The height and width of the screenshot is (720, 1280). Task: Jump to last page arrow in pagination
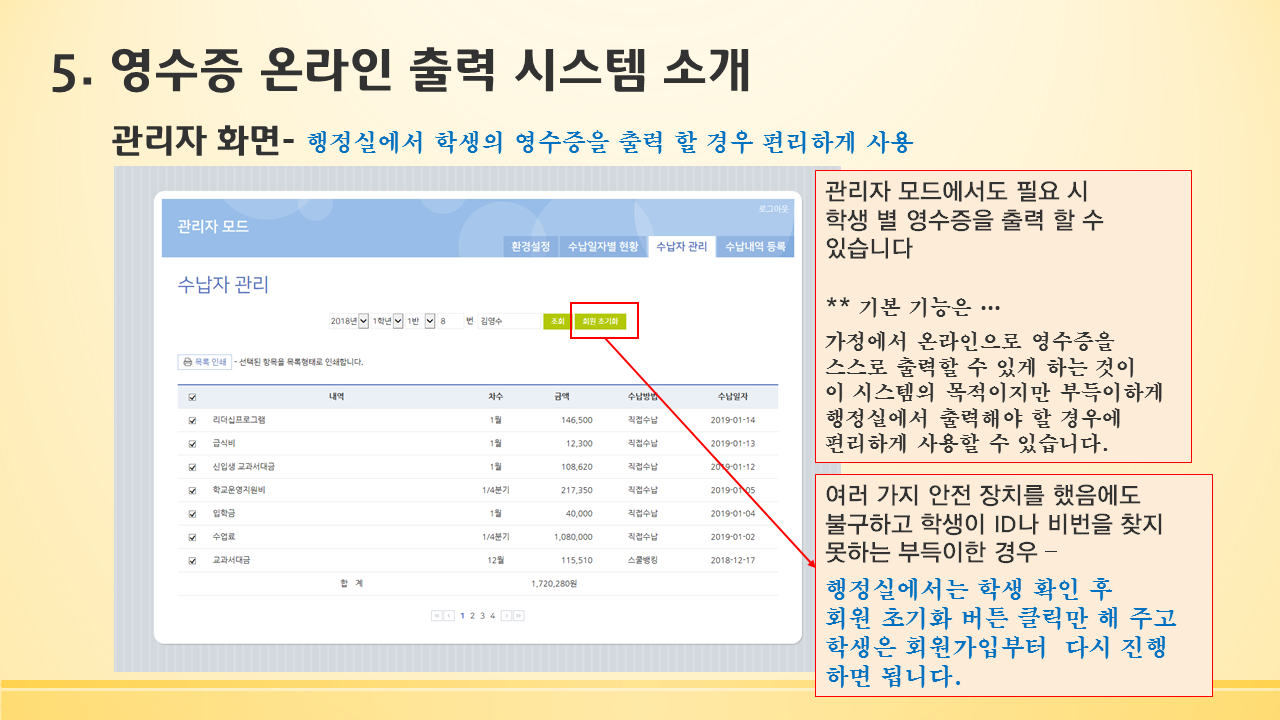519,616
